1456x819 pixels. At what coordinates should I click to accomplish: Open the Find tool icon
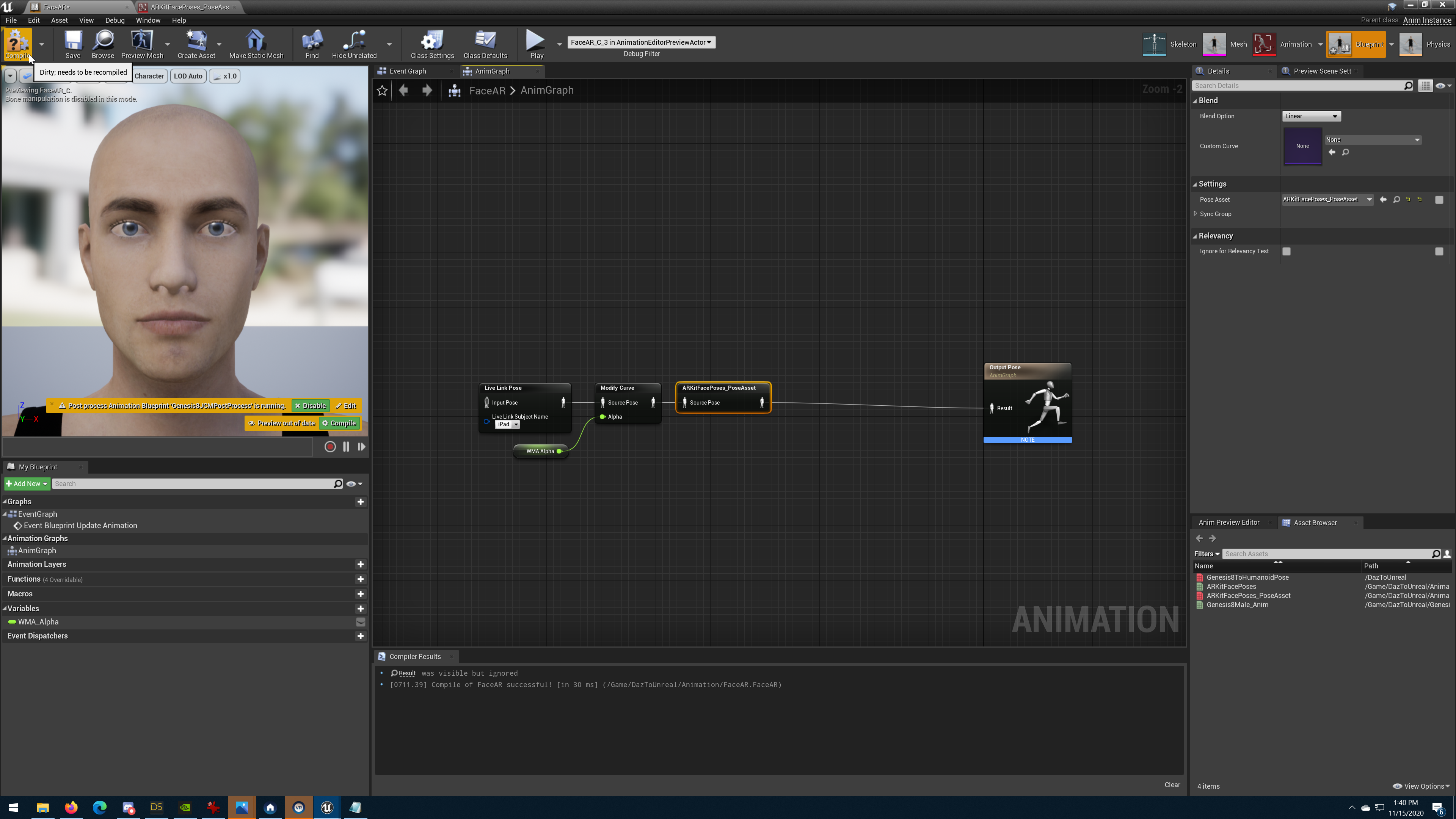tap(312, 44)
